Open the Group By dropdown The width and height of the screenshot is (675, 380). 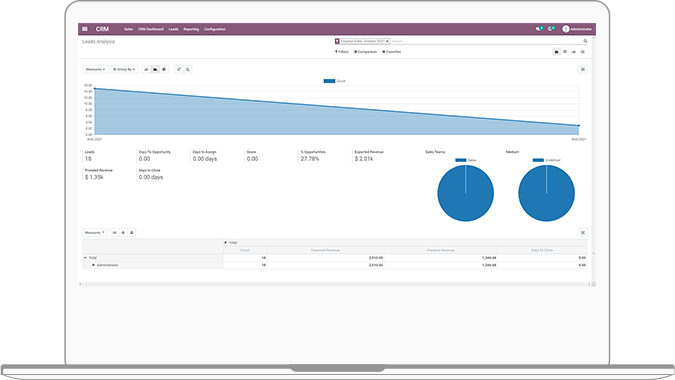[124, 69]
